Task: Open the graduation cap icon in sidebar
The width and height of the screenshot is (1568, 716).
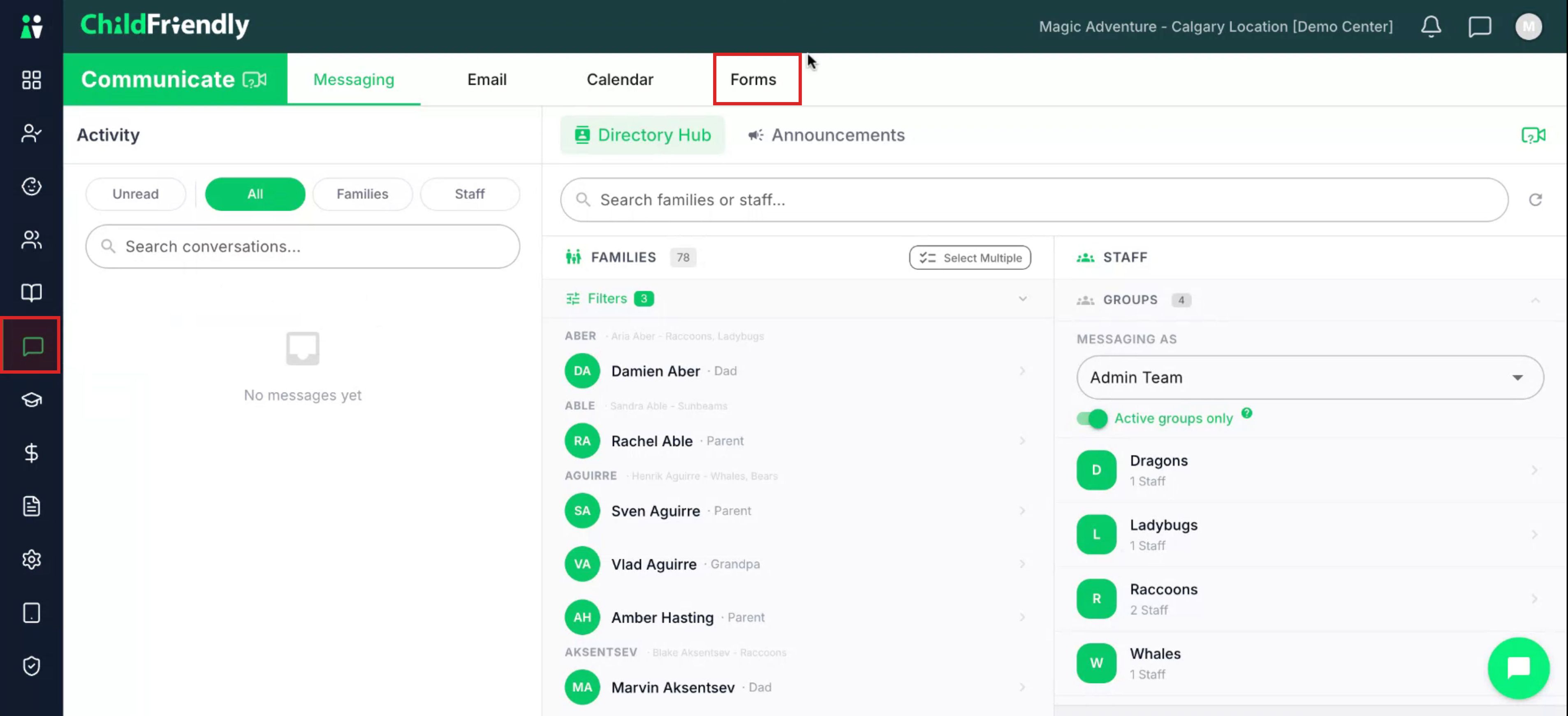Action: click(32, 400)
